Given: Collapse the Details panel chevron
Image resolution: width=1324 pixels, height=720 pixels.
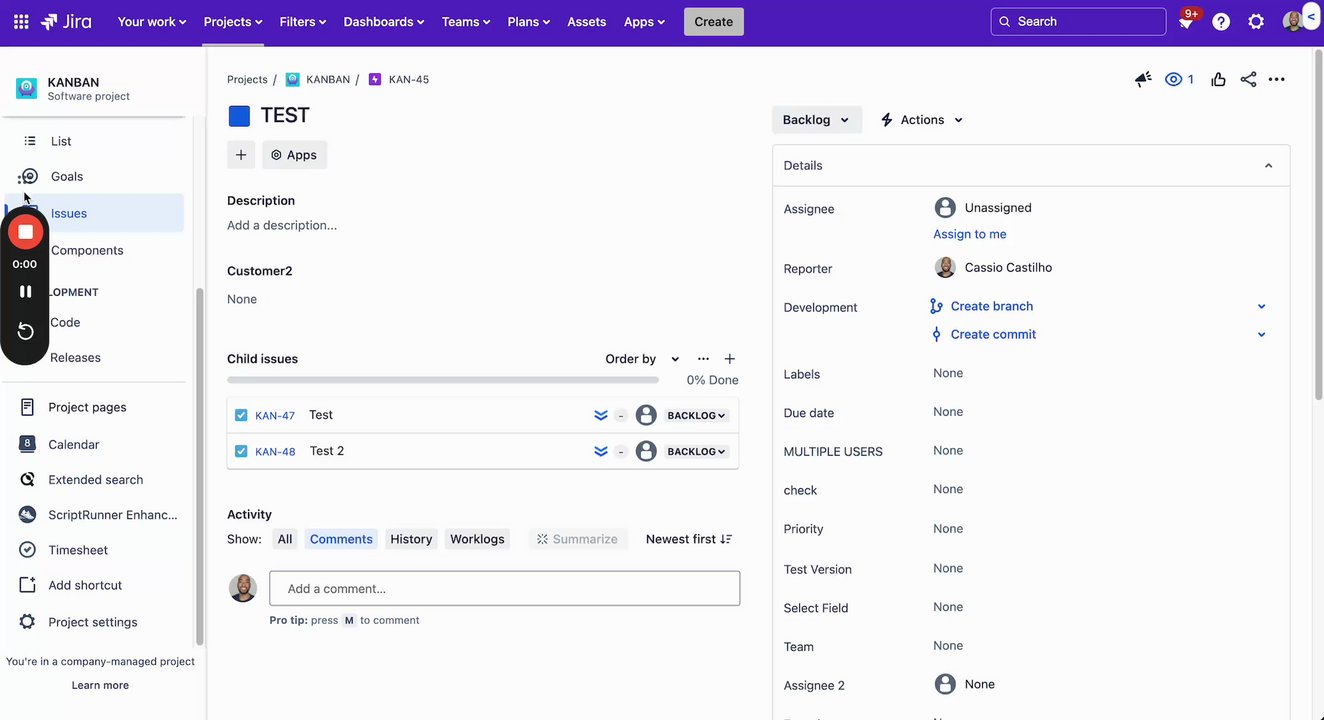Looking at the screenshot, I should point(1268,166).
